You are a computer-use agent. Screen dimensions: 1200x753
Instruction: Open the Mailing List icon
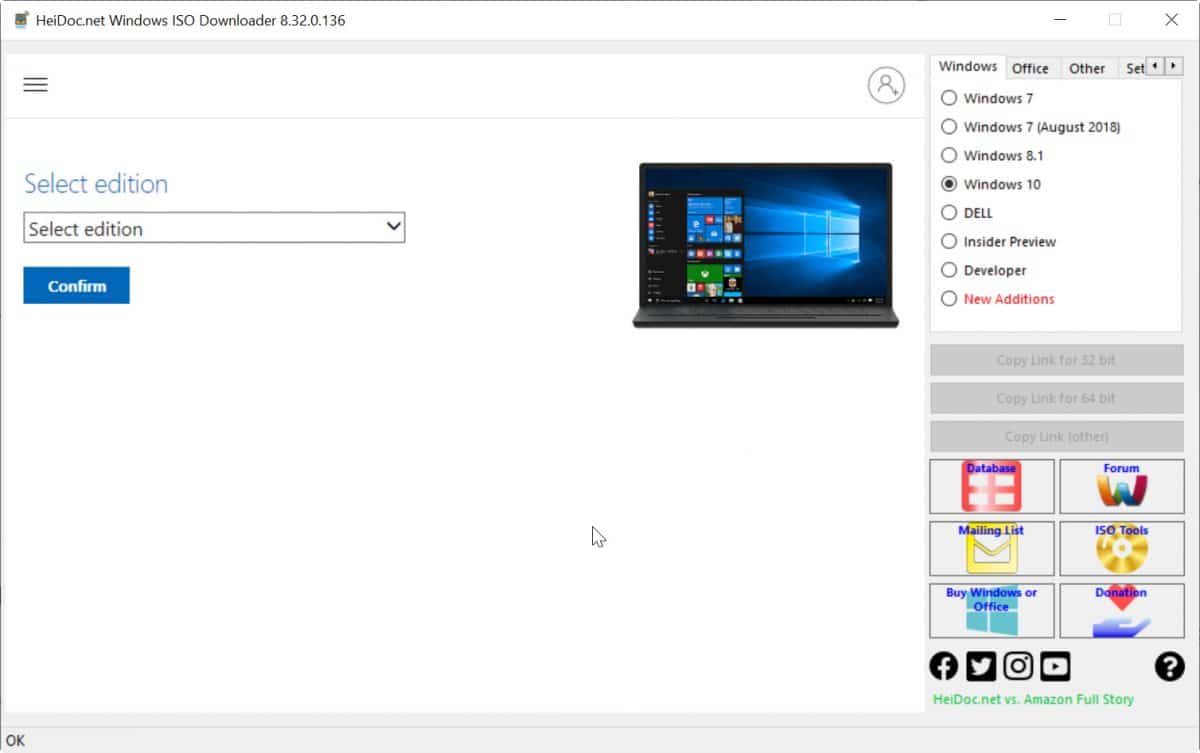click(991, 548)
